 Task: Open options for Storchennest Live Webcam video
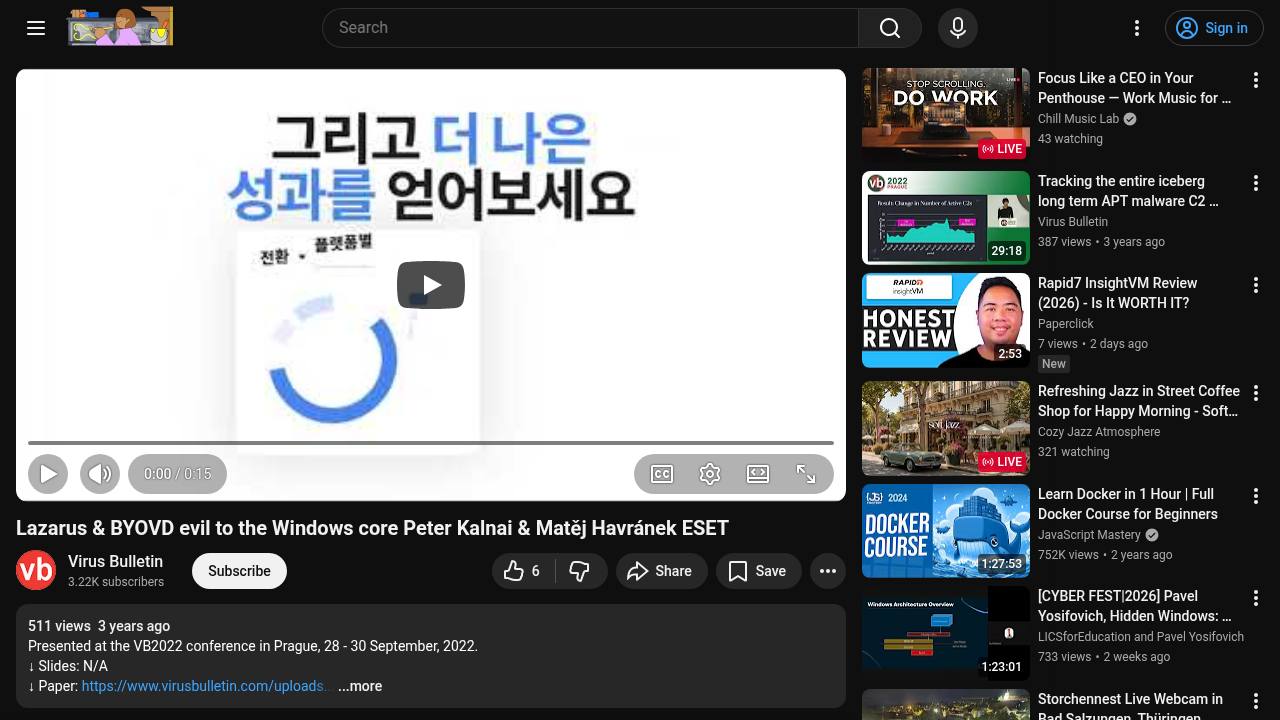tap(1256, 701)
